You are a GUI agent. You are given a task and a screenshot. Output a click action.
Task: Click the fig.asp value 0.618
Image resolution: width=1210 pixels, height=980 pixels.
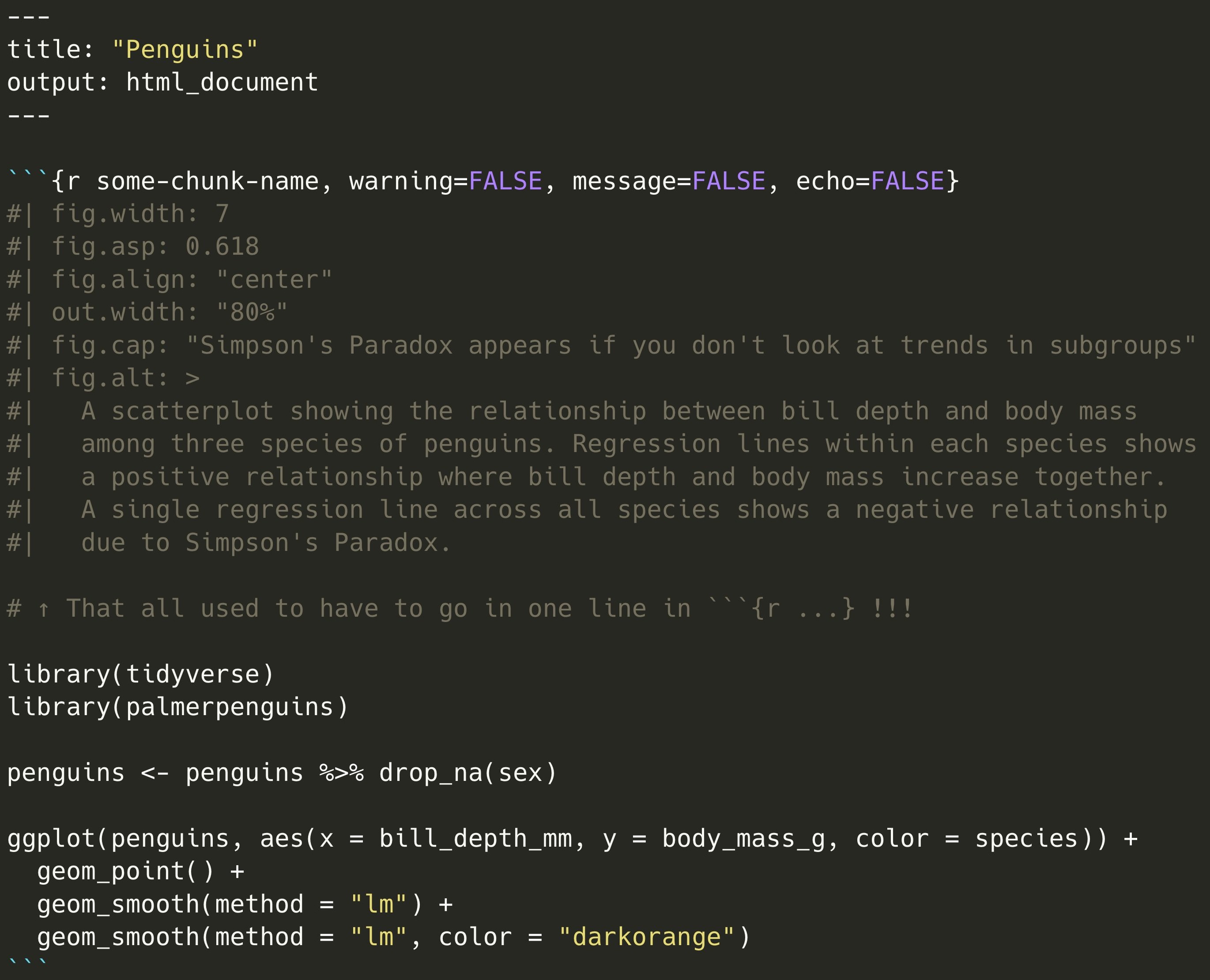[222, 247]
